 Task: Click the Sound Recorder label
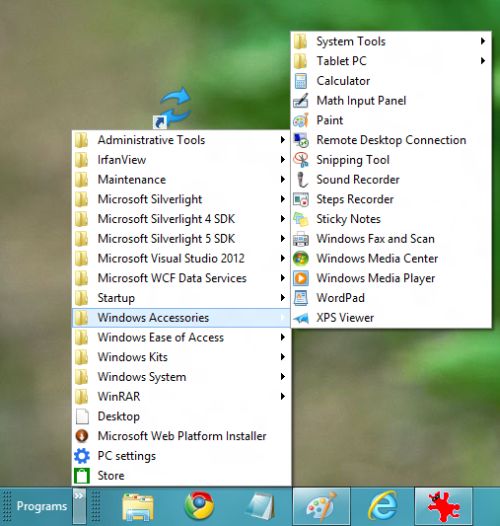[358, 179]
